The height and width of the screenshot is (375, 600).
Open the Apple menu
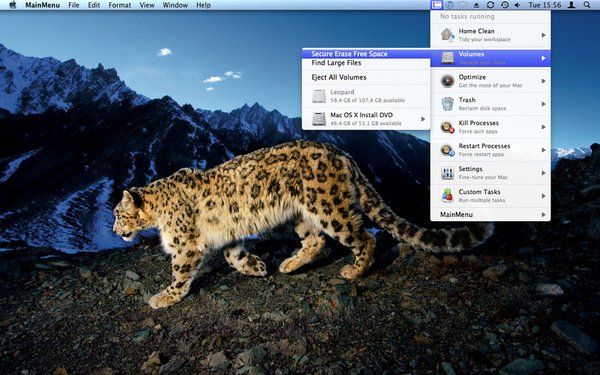[x=13, y=5]
